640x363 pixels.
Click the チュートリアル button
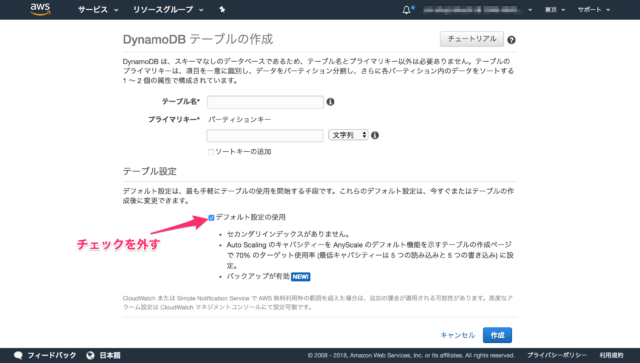click(472, 39)
